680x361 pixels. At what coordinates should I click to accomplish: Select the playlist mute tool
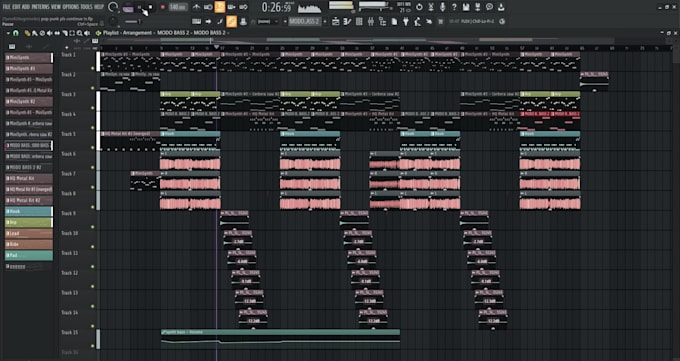tap(49, 33)
